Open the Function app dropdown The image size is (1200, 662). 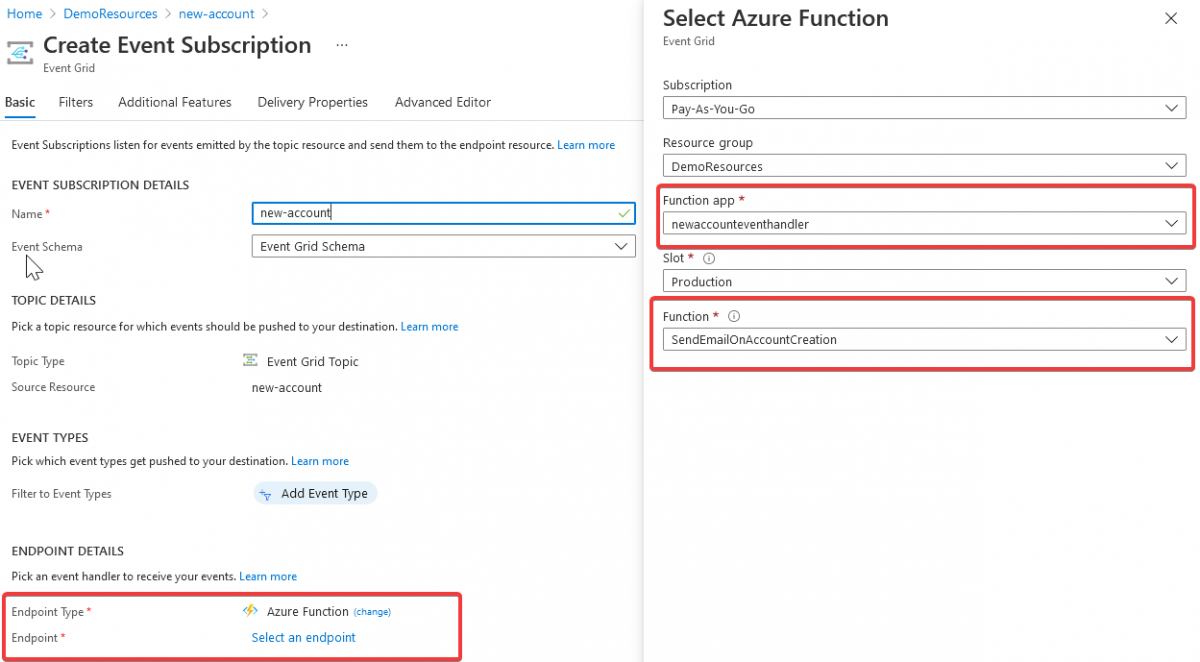(1171, 224)
